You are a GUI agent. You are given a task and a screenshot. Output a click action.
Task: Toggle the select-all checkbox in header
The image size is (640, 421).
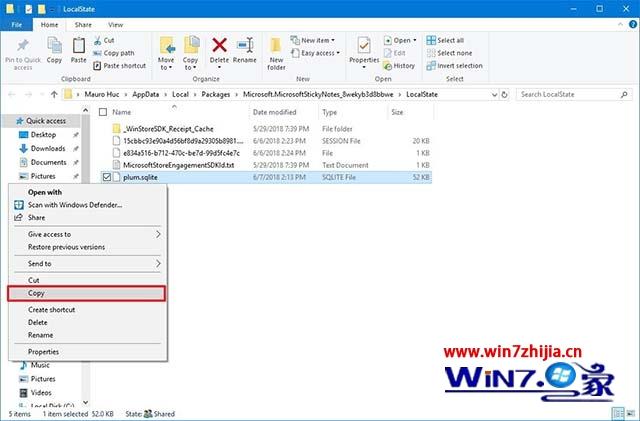(103, 112)
